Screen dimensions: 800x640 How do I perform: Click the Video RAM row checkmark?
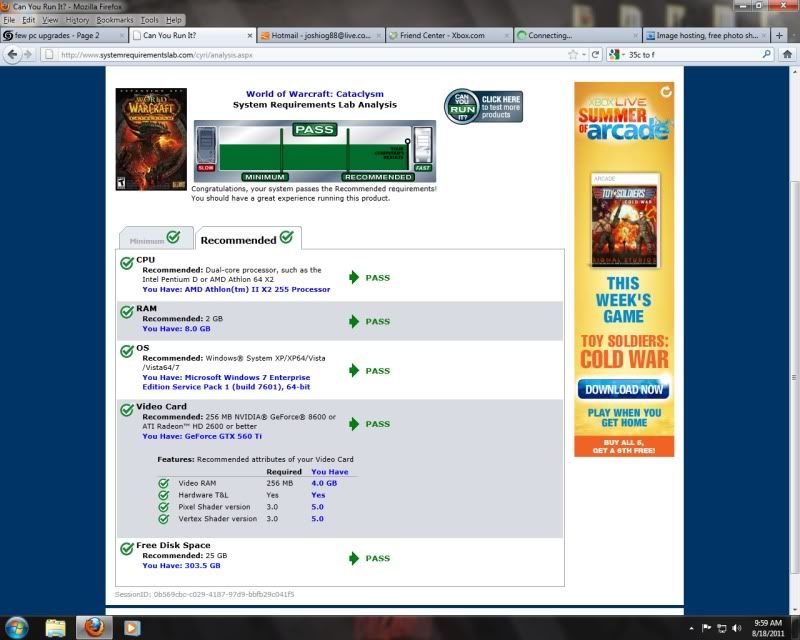pos(164,483)
